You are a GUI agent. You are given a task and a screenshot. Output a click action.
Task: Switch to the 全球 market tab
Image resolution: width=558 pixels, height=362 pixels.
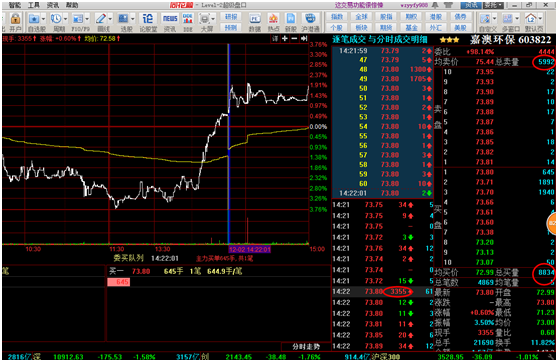pyautogui.click(x=362, y=17)
